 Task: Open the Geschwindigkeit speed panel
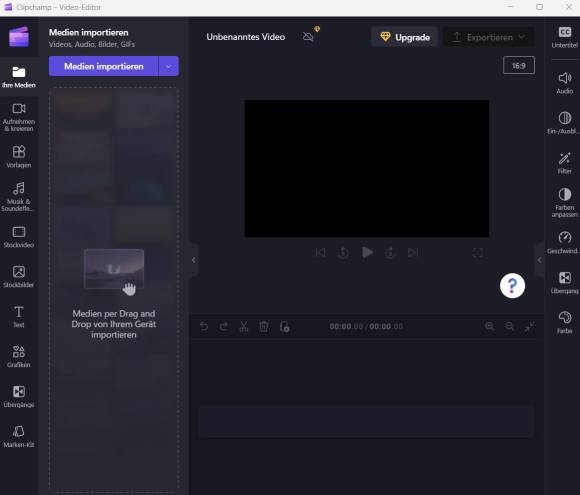564,243
